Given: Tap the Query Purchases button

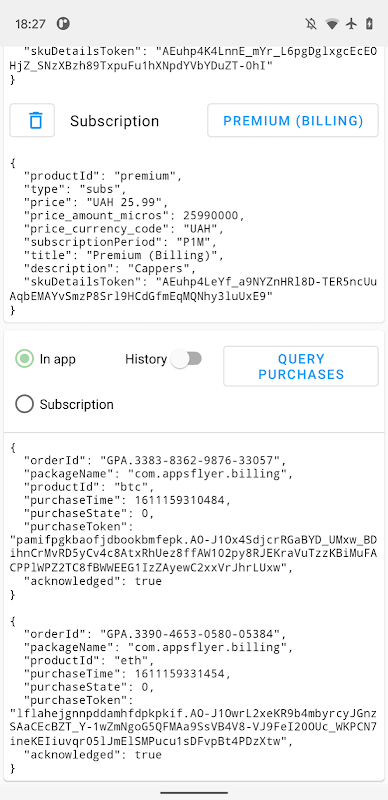Looking at the screenshot, I should (301, 366).
